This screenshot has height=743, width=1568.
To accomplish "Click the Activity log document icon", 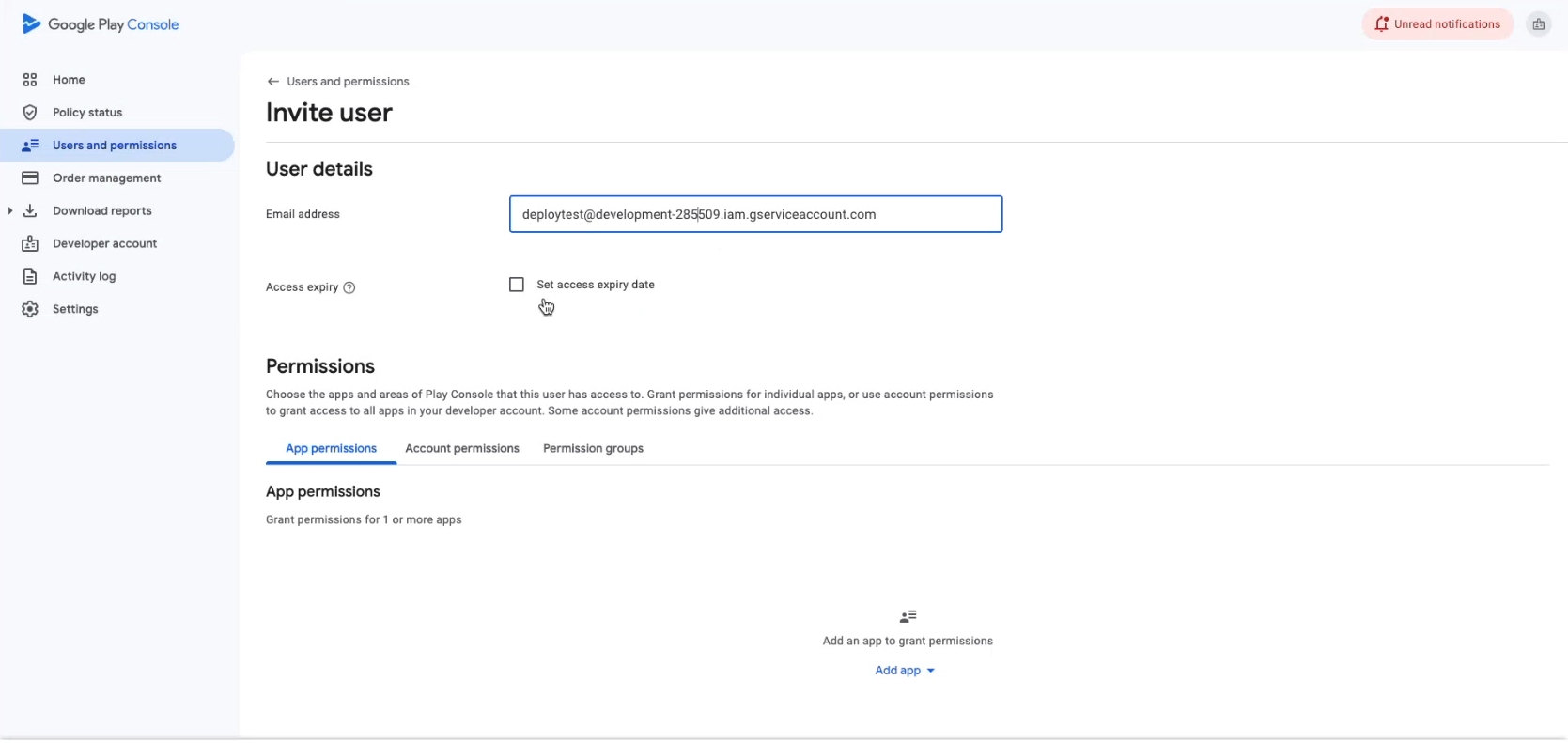I will coord(30,277).
